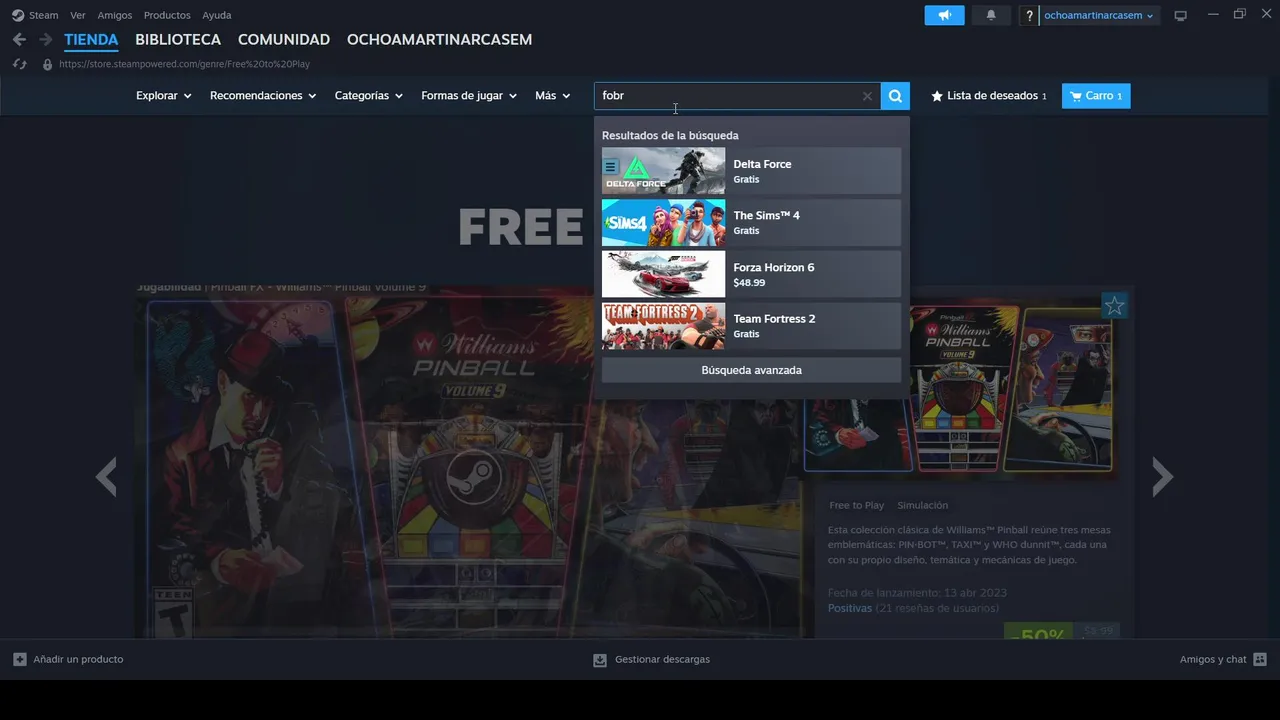Open Búsqueda avanzada
The width and height of the screenshot is (1280, 720).
pyautogui.click(x=751, y=370)
